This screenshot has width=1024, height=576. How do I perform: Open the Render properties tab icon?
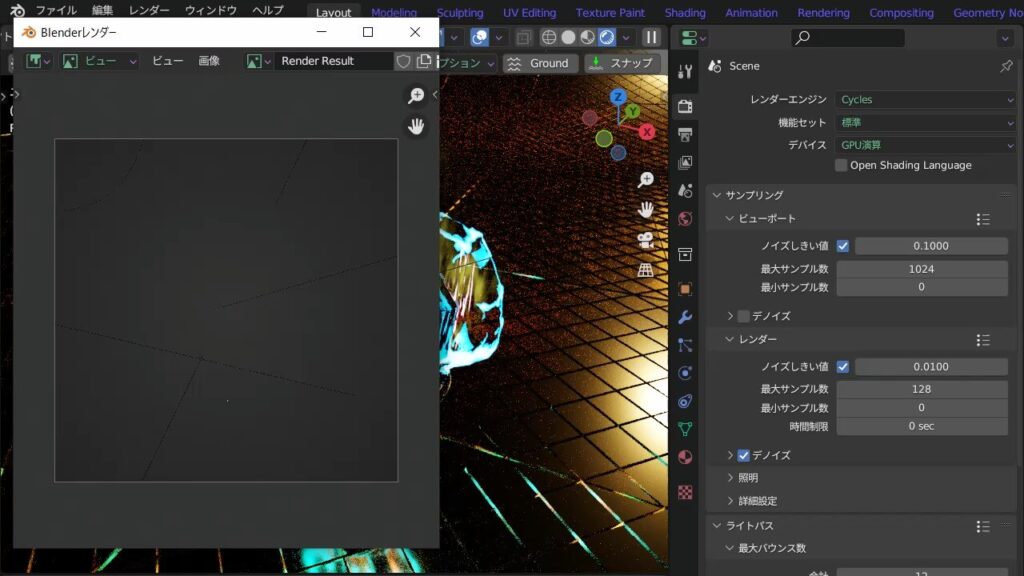click(685, 106)
